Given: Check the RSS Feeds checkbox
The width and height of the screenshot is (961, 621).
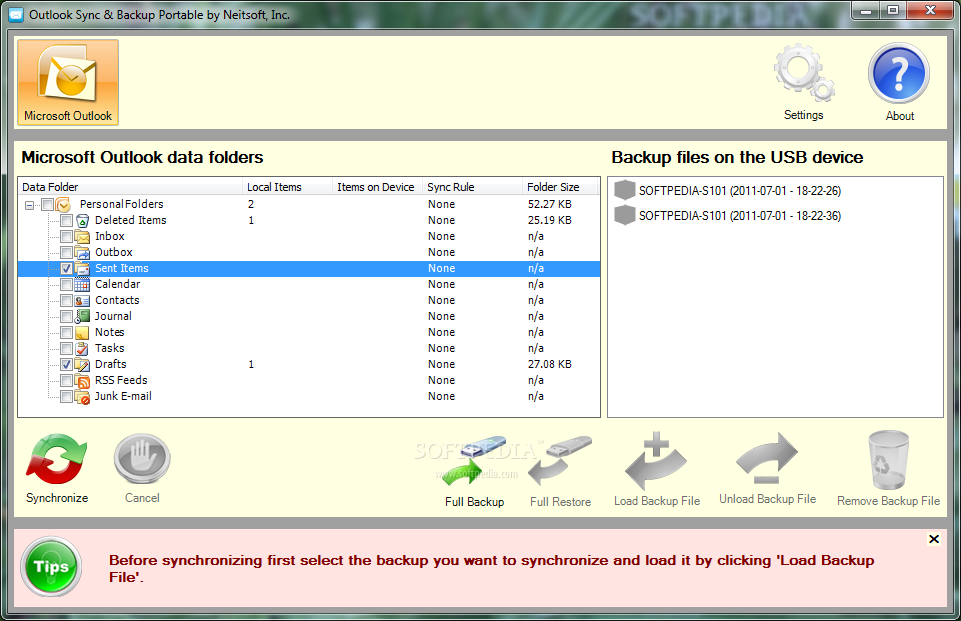Looking at the screenshot, I should 66,381.
